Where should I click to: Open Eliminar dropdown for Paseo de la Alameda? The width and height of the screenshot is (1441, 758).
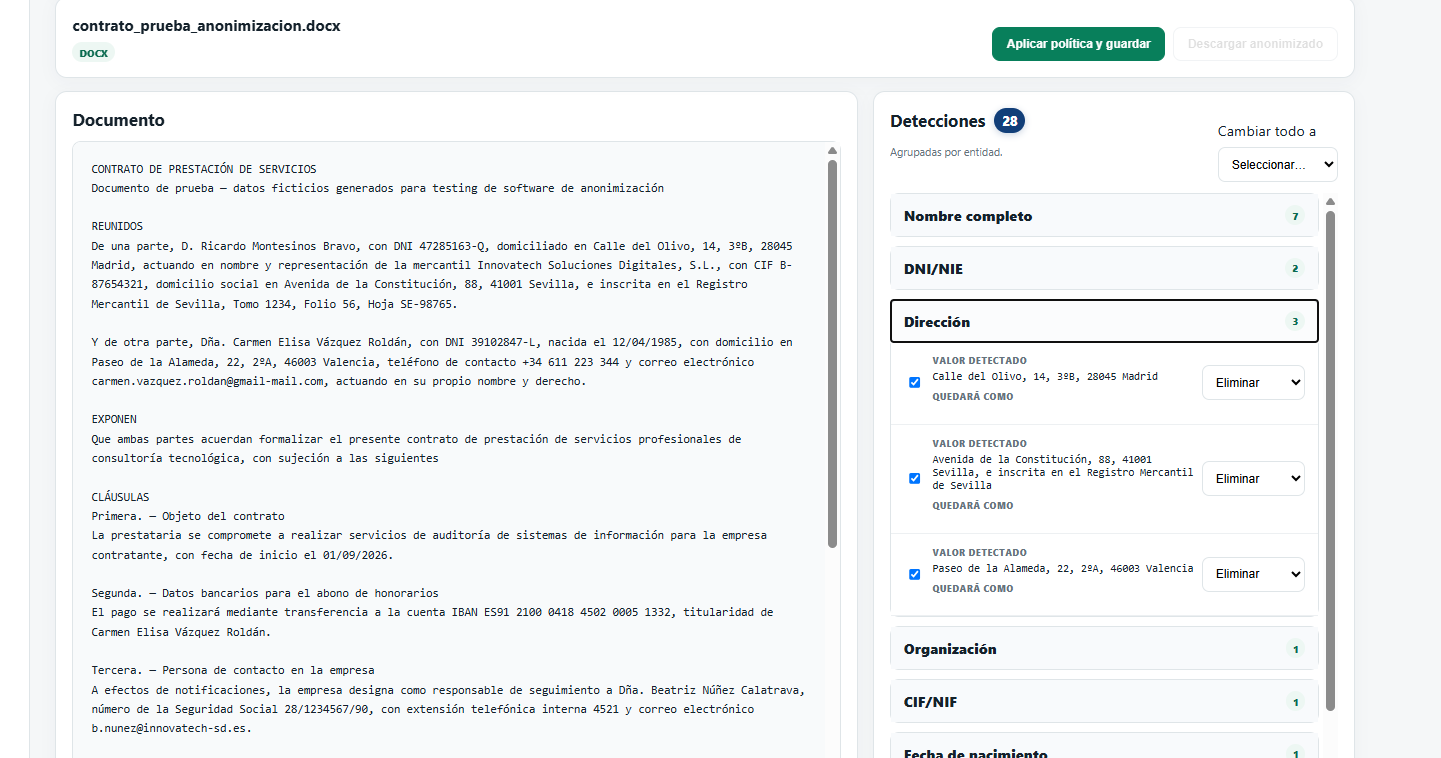point(1253,574)
